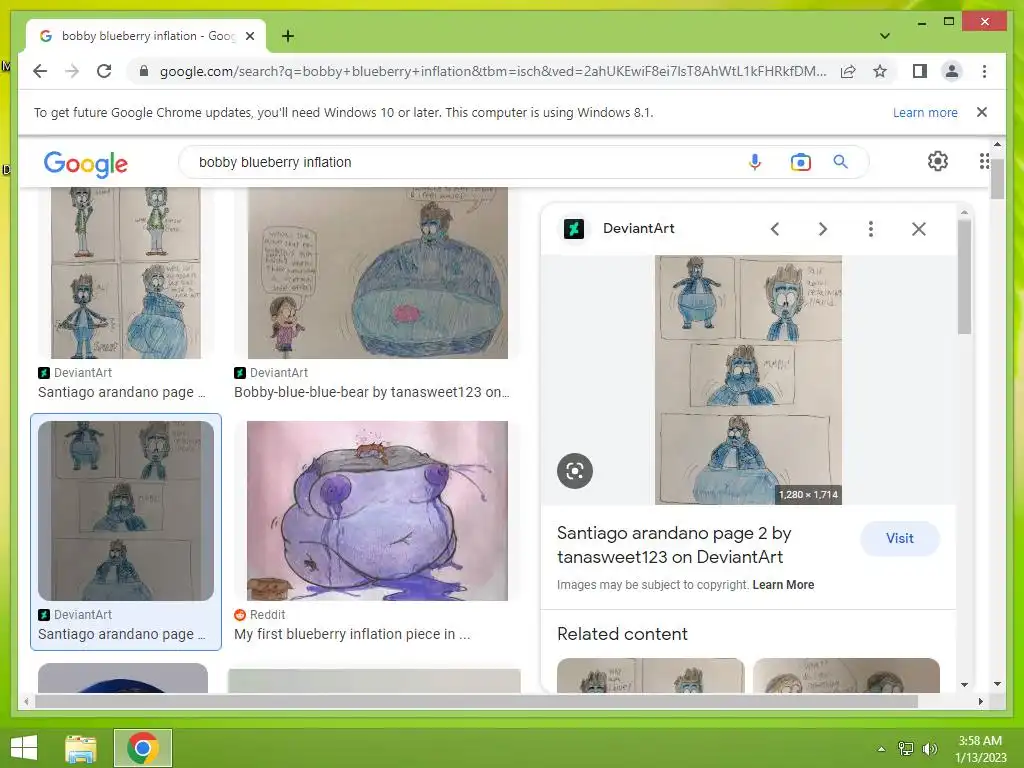Open the selected Santiago arandano page result image
The height and width of the screenshot is (768, 1024).
pyautogui.click(x=126, y=511)
